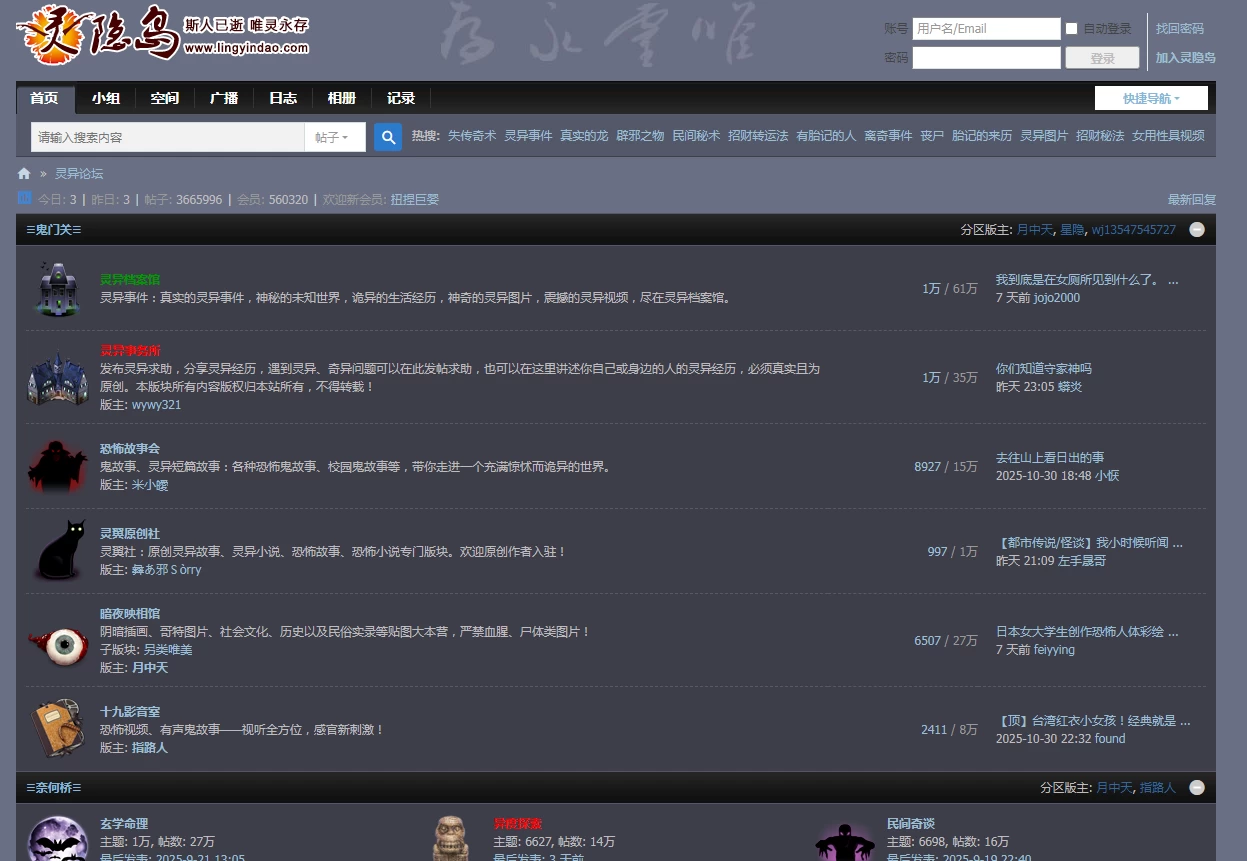Click the 恐怖故事会 red shadow figure icon
Image resolution: width=1247 pixels, height=861 pixels.
pyautogui.click(x=58, y=466)
